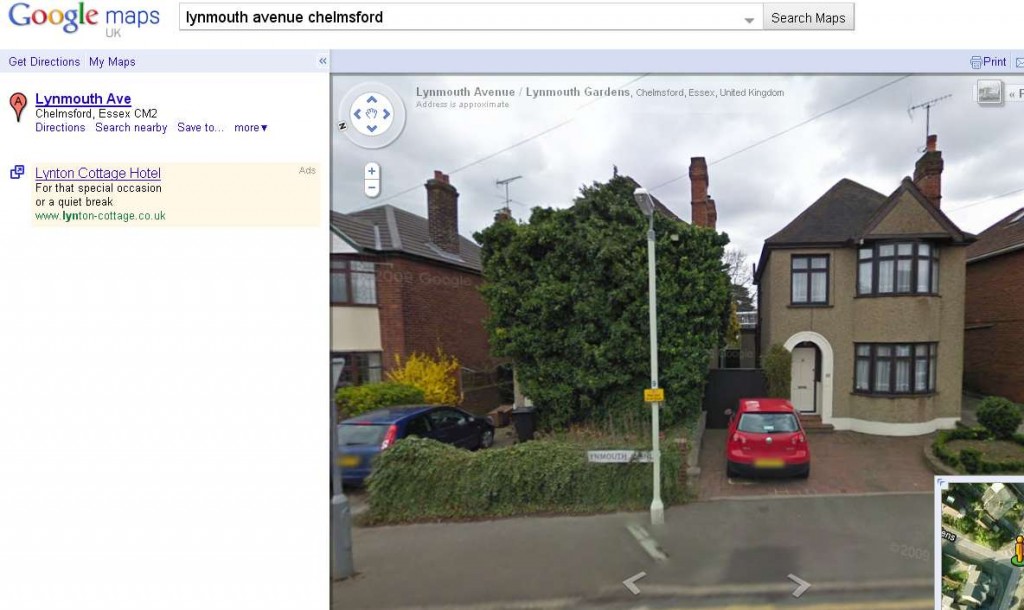Zoom out with the minus button
The height and width of the screenshot is (610, 1024).
click(x=372, y=188)
